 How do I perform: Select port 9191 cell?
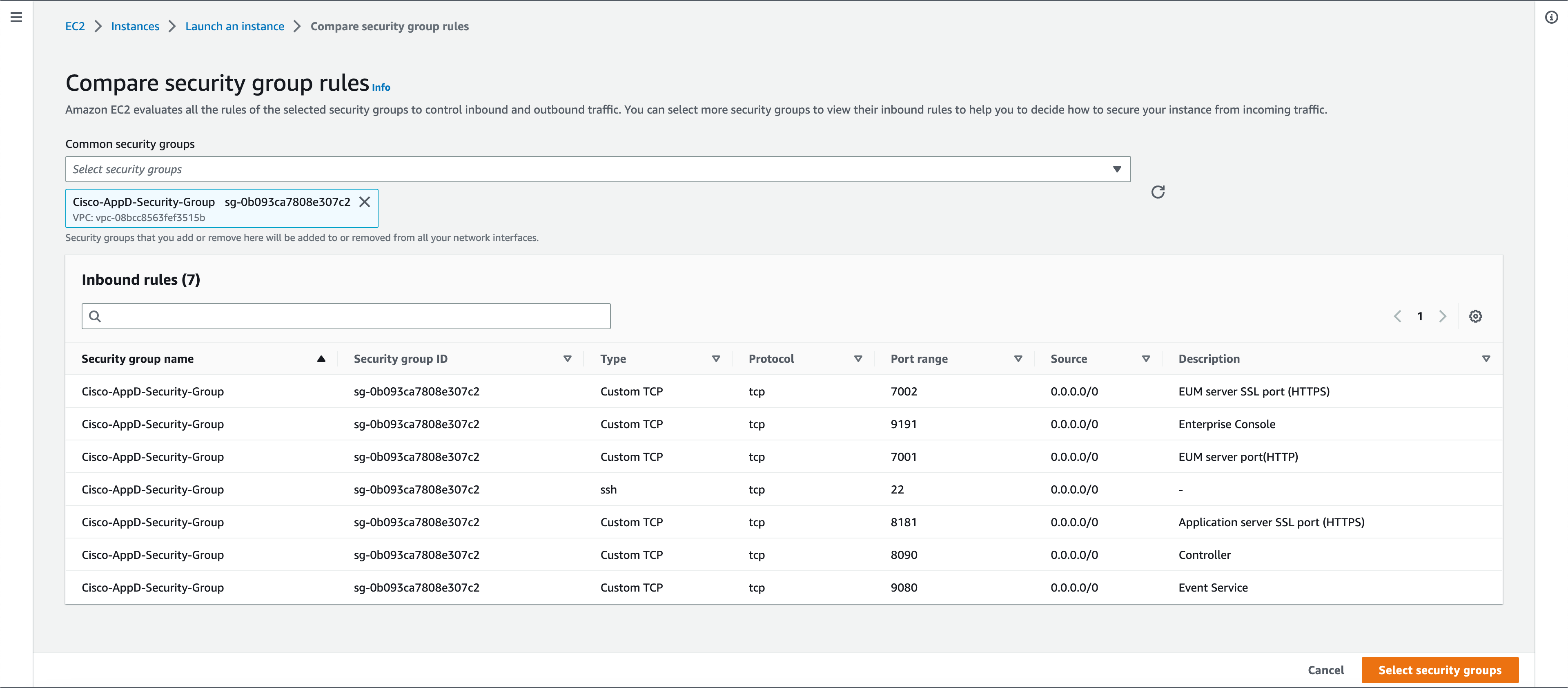[904, 424]
